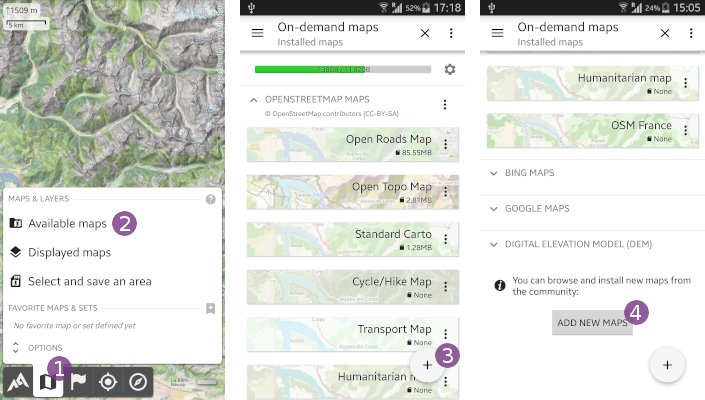Open options for OSM France
The width and height of the screenshot is (705, 400).
(x=686, y=130)
